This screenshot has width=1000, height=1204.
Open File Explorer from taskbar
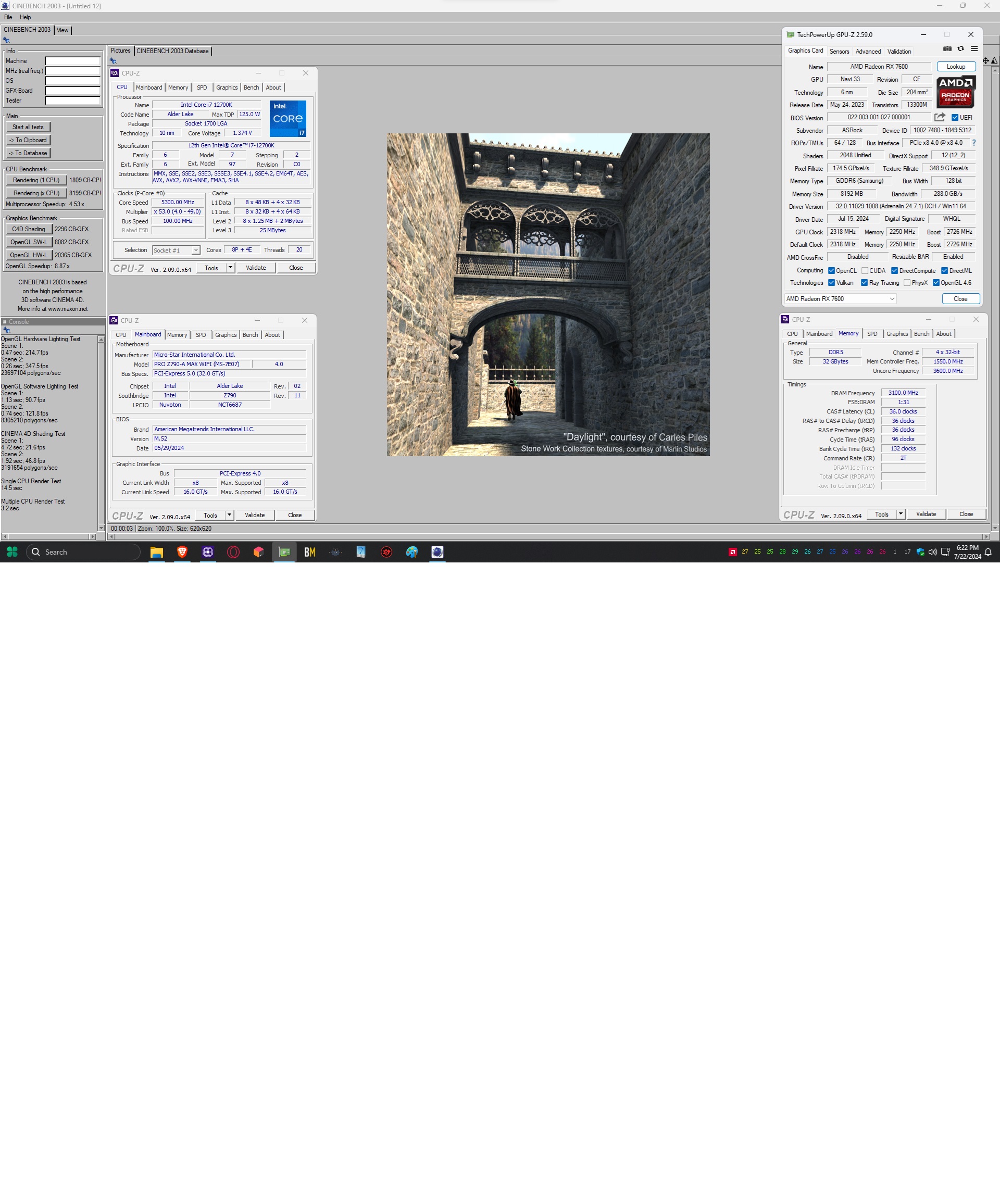(157, 552)
